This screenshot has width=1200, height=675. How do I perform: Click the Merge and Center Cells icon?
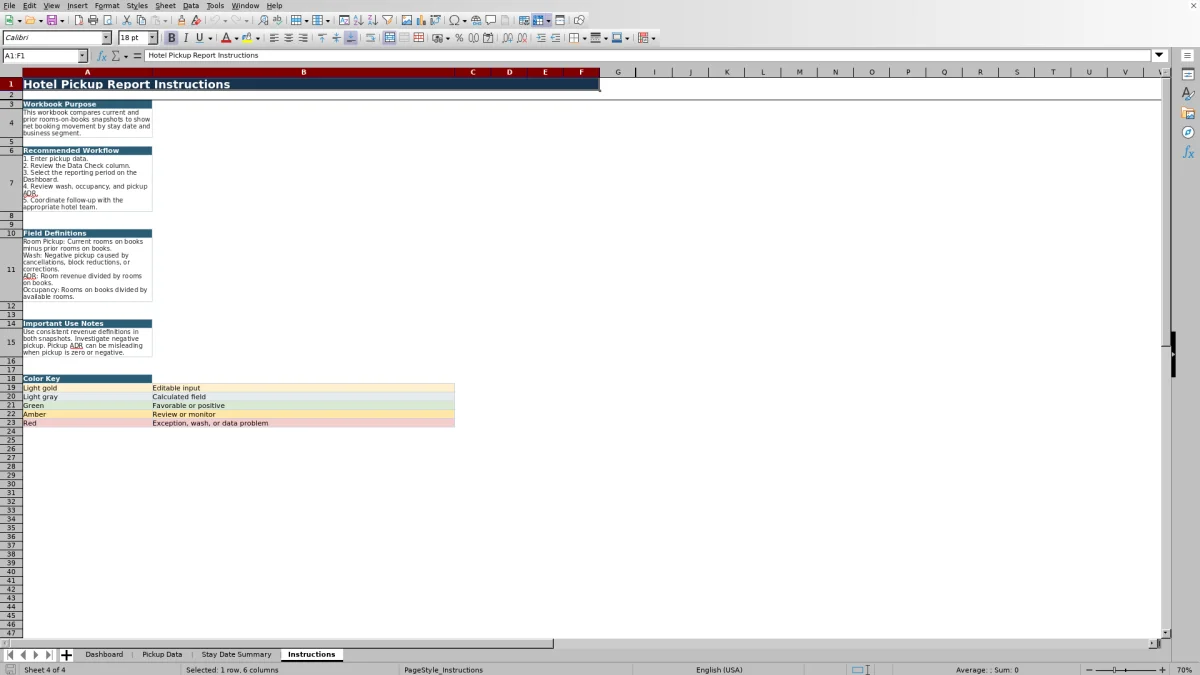(x=389, y=38)
